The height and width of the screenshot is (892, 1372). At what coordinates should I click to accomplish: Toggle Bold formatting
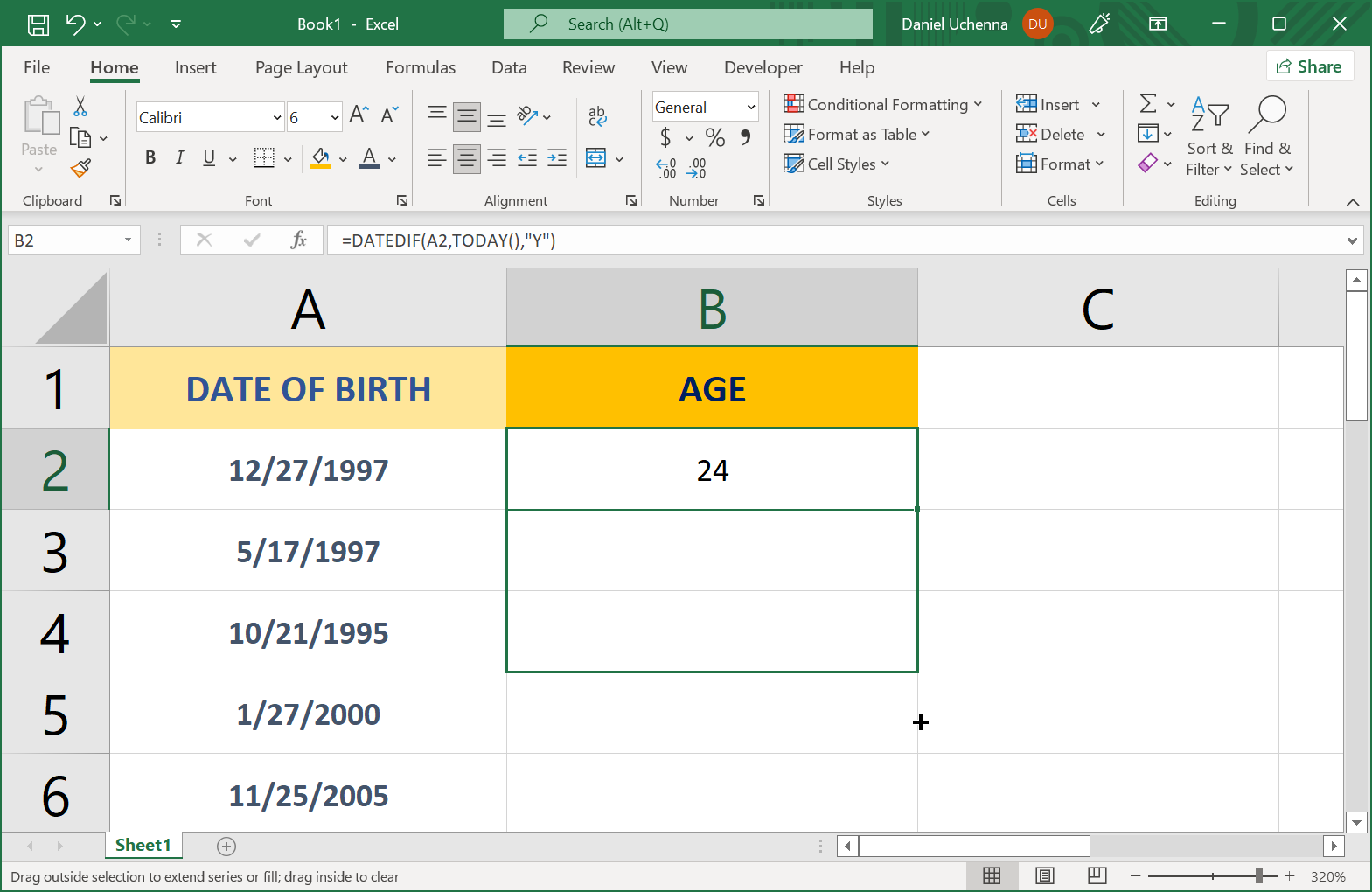click(x=150, y=157)
